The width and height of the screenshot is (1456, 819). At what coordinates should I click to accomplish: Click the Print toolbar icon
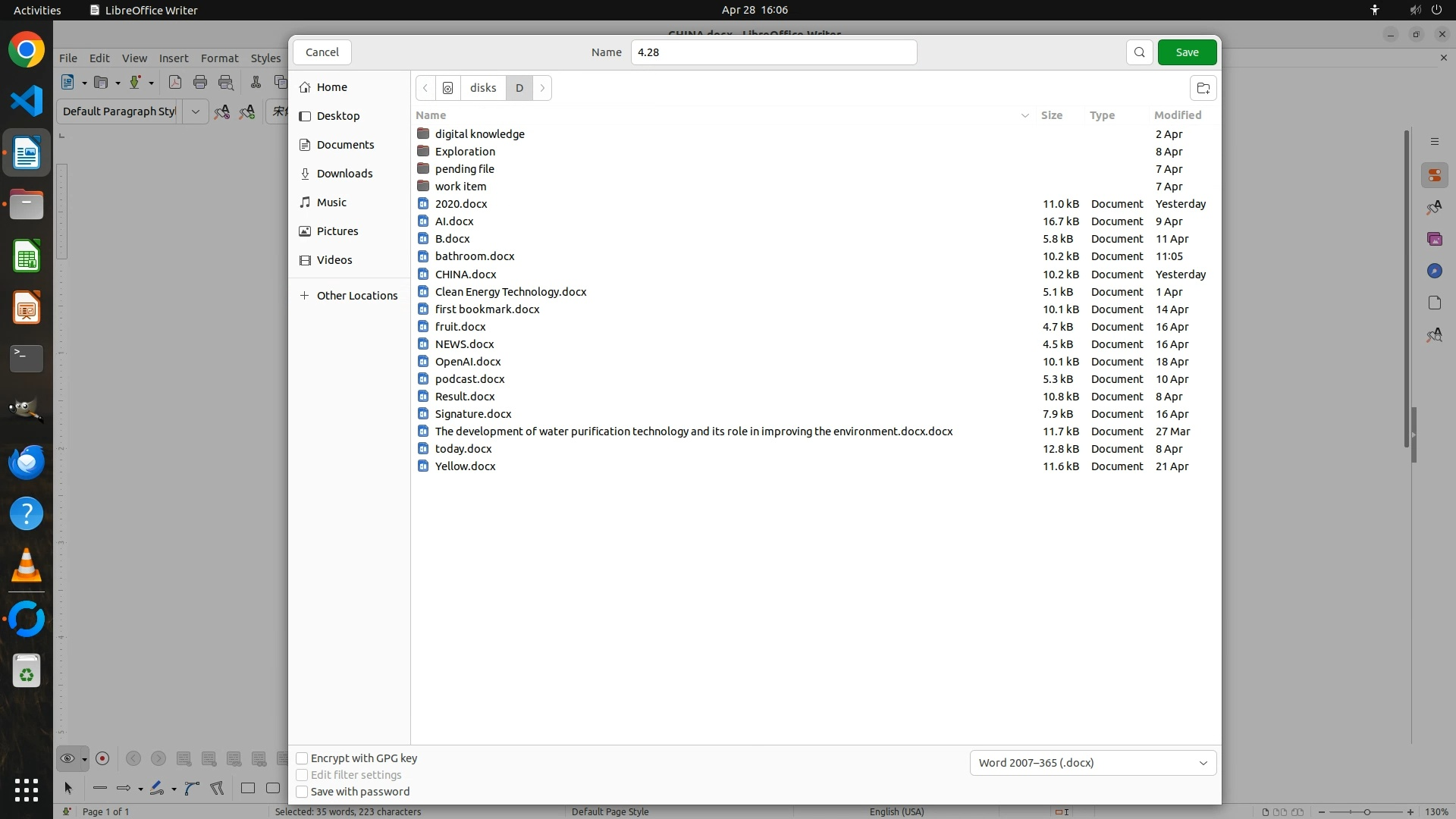(200, 83)
